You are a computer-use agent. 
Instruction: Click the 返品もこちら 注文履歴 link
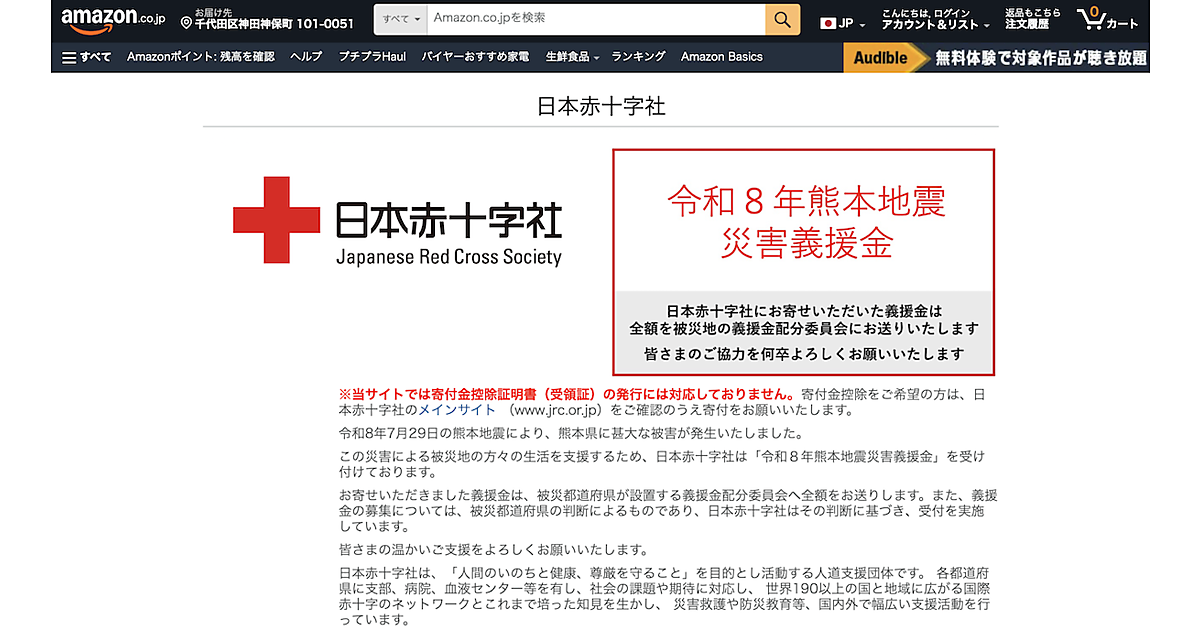[1033, 19]
